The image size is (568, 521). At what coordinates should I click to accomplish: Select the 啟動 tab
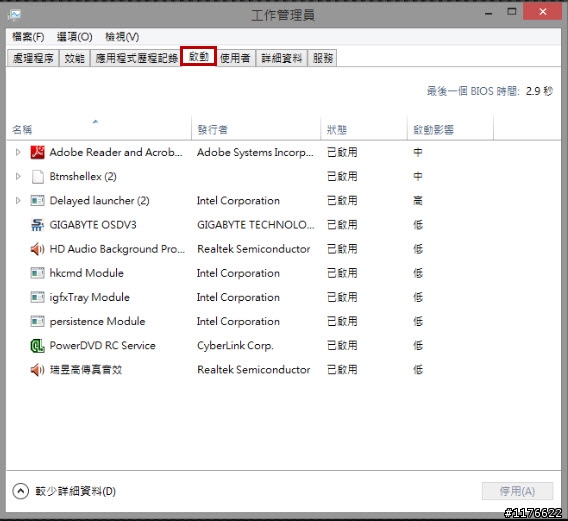199,57
